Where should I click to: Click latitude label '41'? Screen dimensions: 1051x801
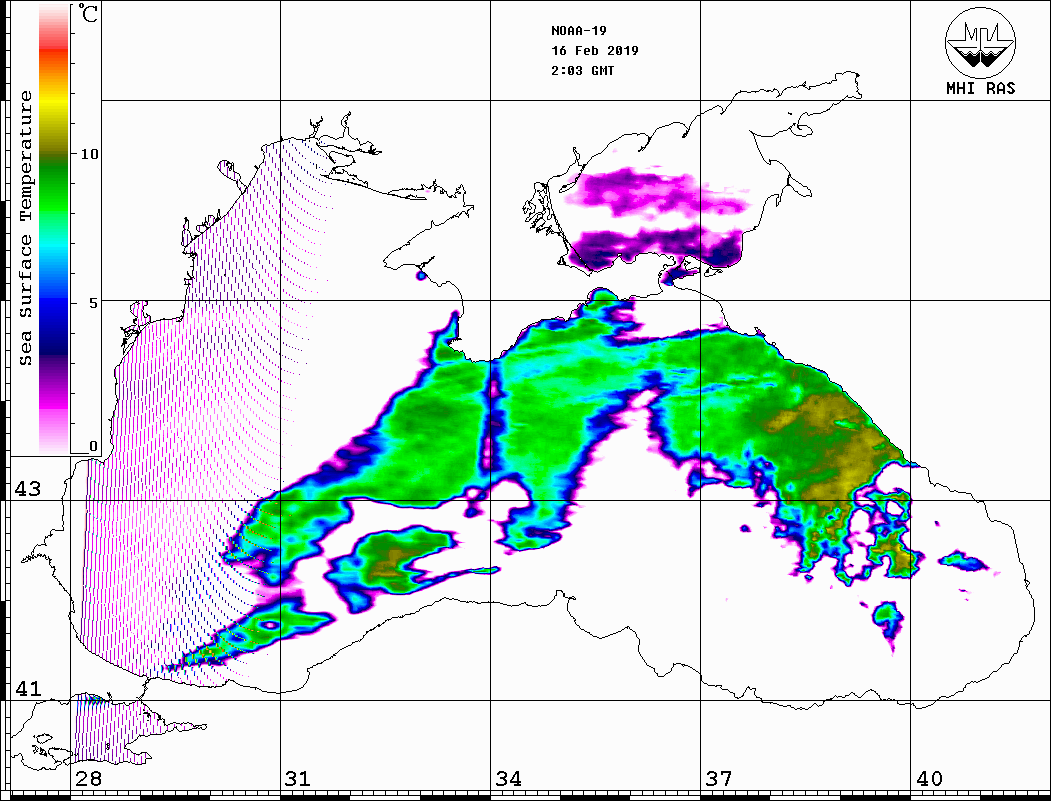coord(28,689)
